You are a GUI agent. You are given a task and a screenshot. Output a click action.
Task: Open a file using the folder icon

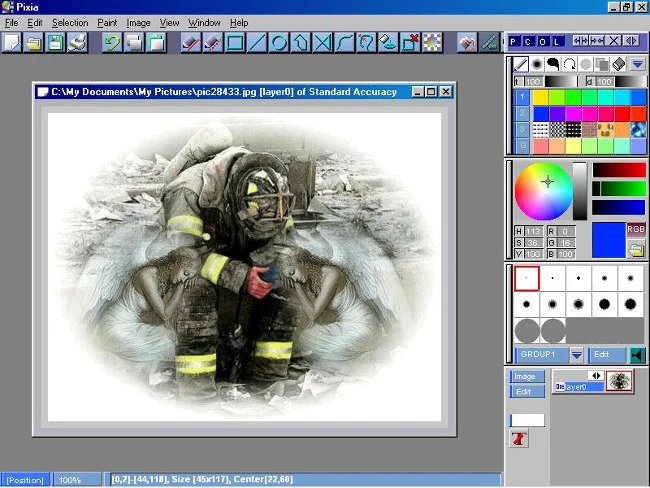(34, 42)
